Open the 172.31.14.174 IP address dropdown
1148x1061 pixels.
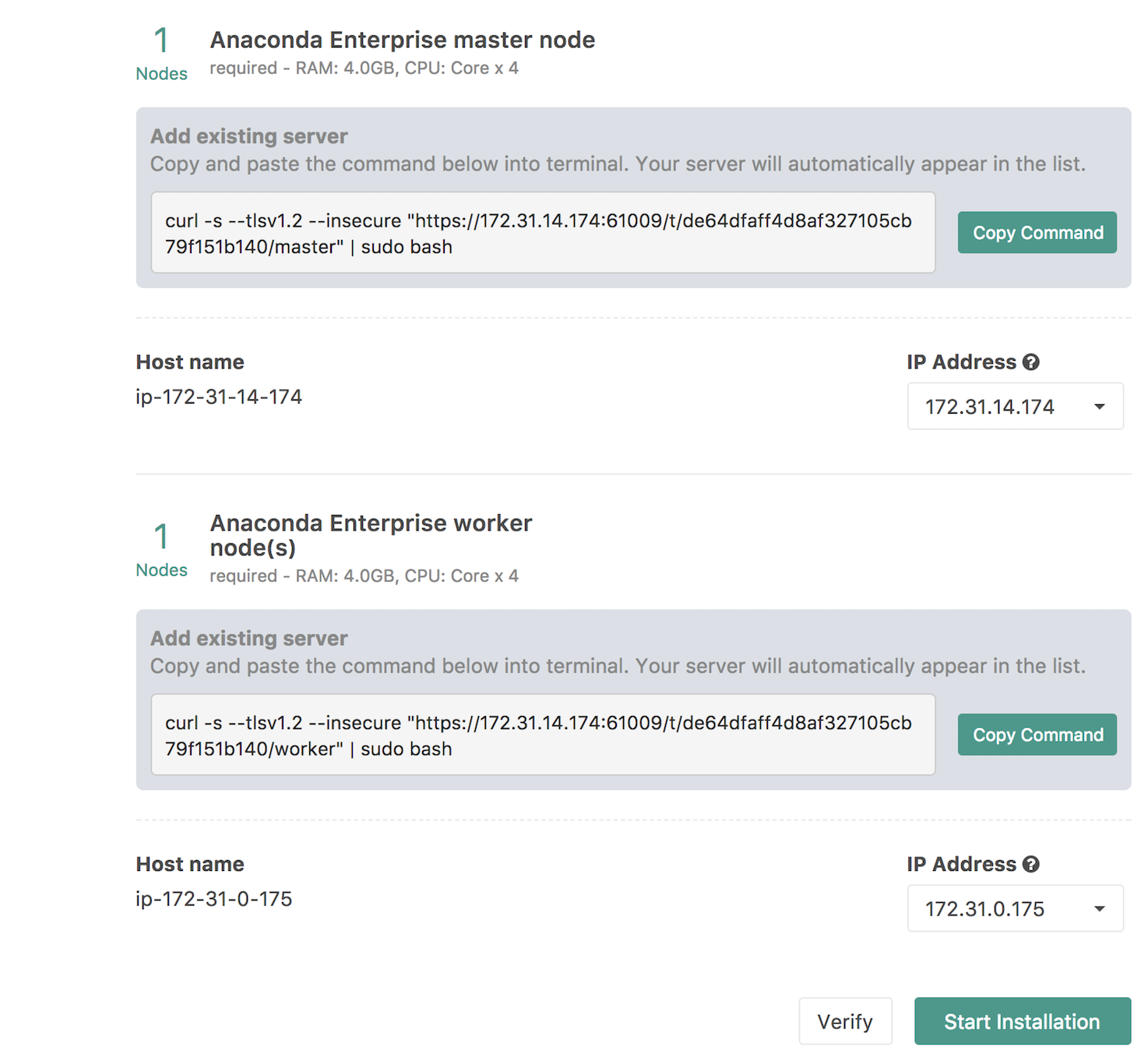tap(1015, 407)
